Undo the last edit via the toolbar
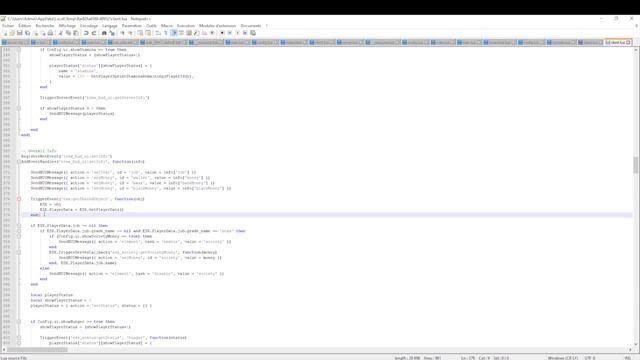This screenshot has width=640, height=360. tap(86, 33)
